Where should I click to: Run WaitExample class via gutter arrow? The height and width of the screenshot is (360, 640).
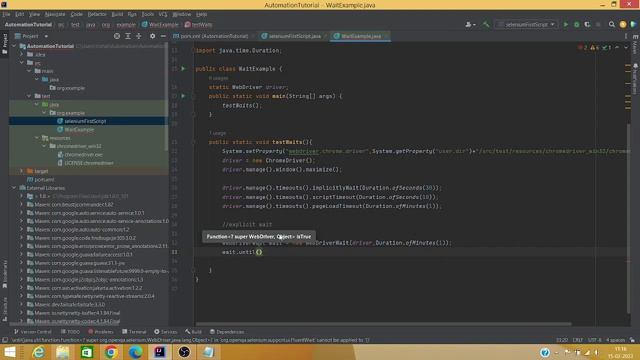tap(183, 69)
